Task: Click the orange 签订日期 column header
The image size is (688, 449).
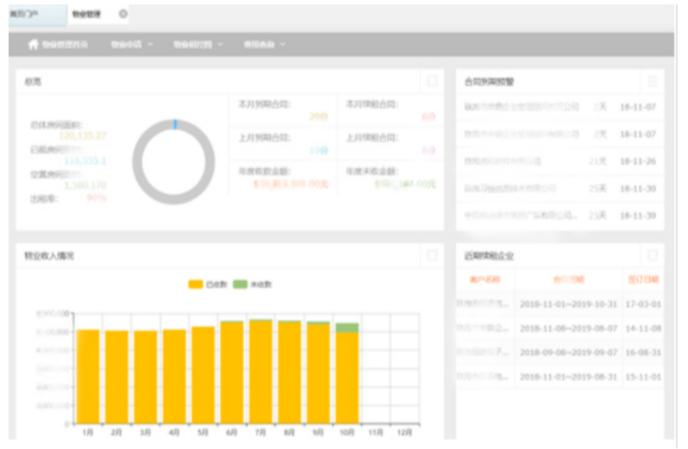Action: tap(643, 279)
